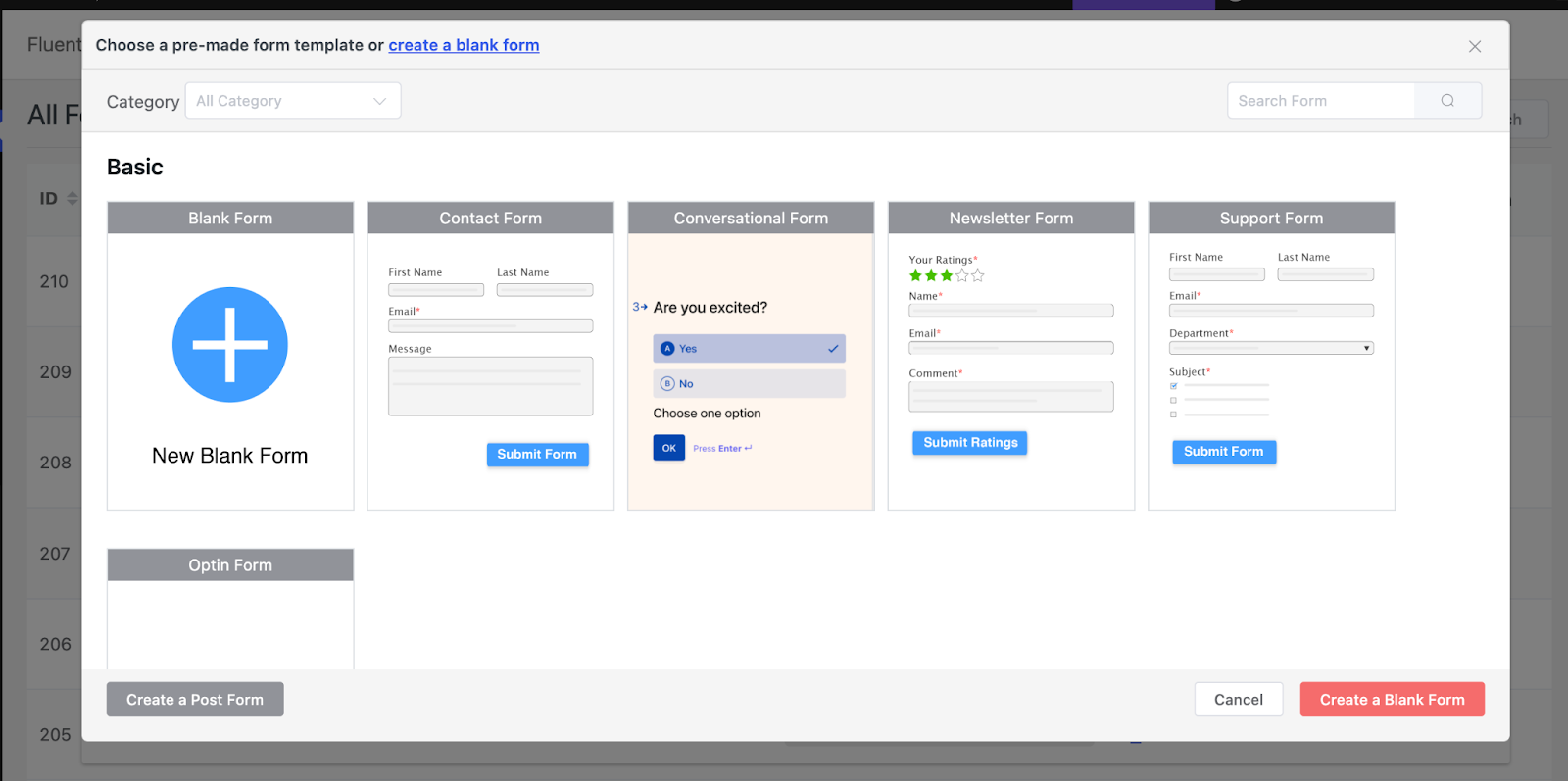Choose the Optin Form template
The image size is (1568, 781).
pos(230,609)
